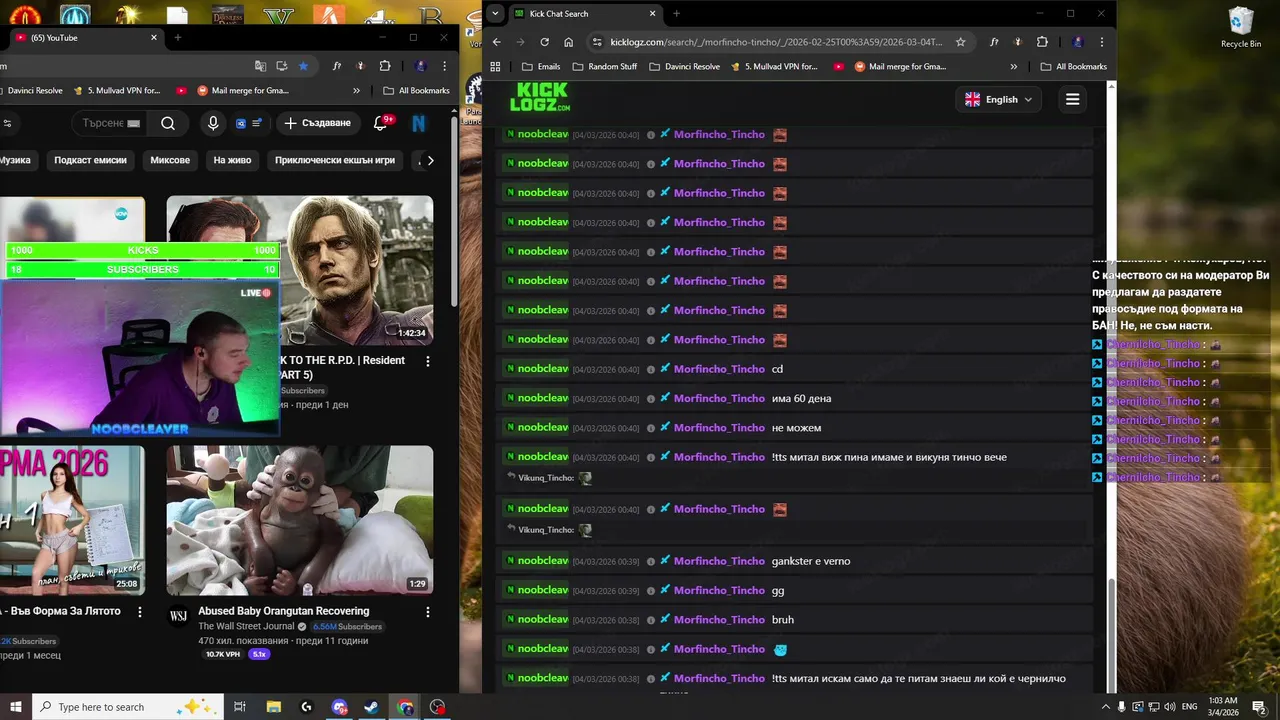The height and width of the screenshot is (720, 1280).
Task: Open options menu for Resident Evil video
Action: pos(428,361)
